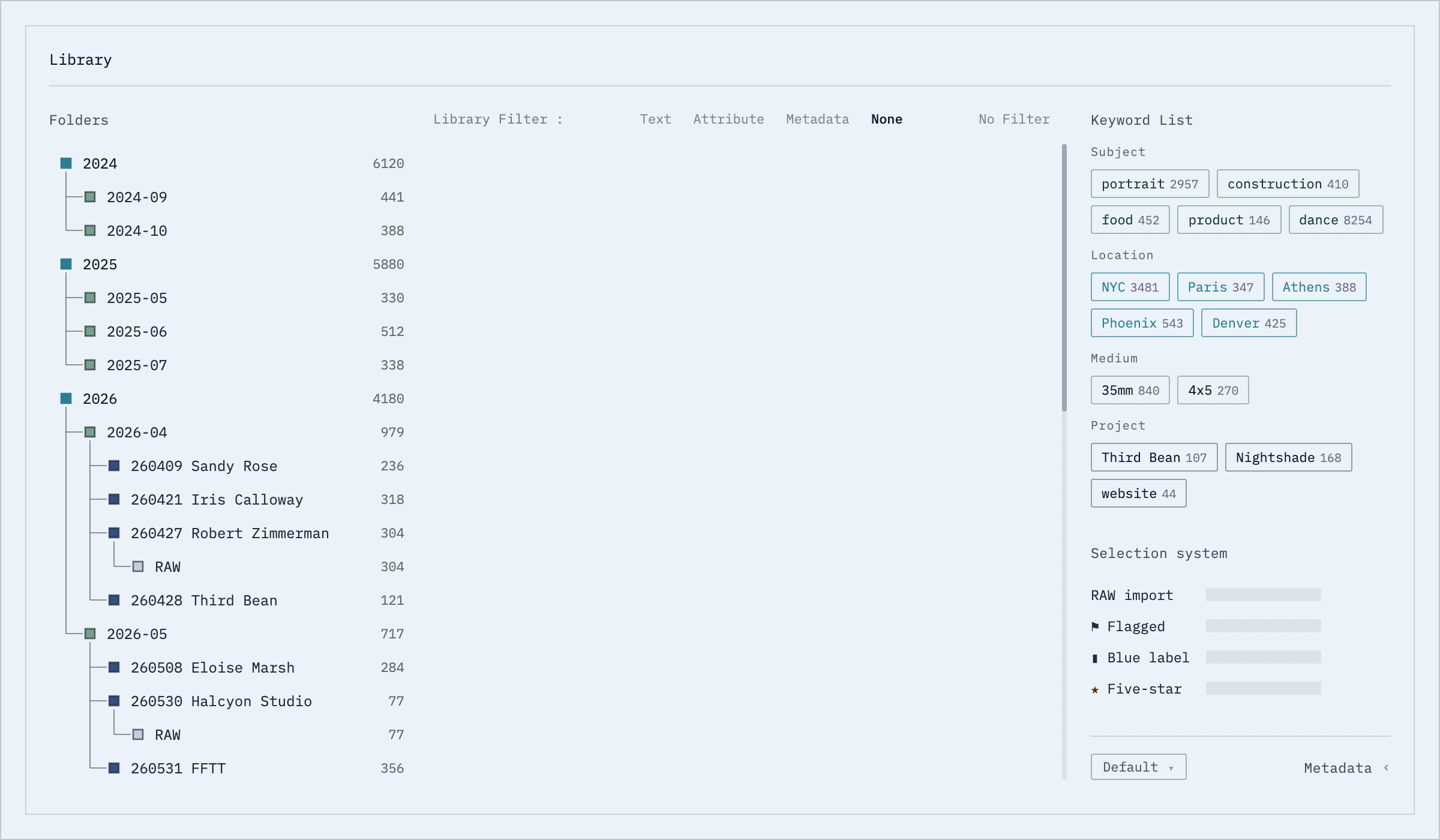
Task: Select the food keyword tag
Action: pyautogui.click(x=1130, y=220)
